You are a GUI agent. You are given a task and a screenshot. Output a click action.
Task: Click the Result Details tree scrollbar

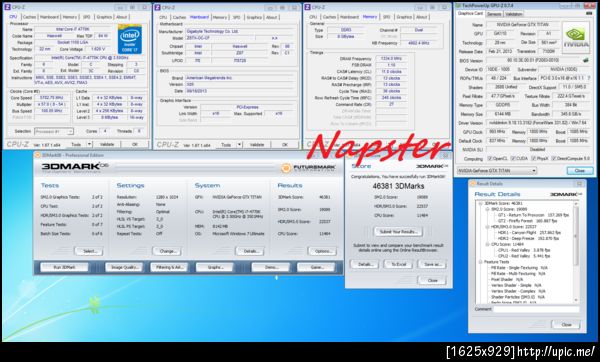click(x=576, y=253)
